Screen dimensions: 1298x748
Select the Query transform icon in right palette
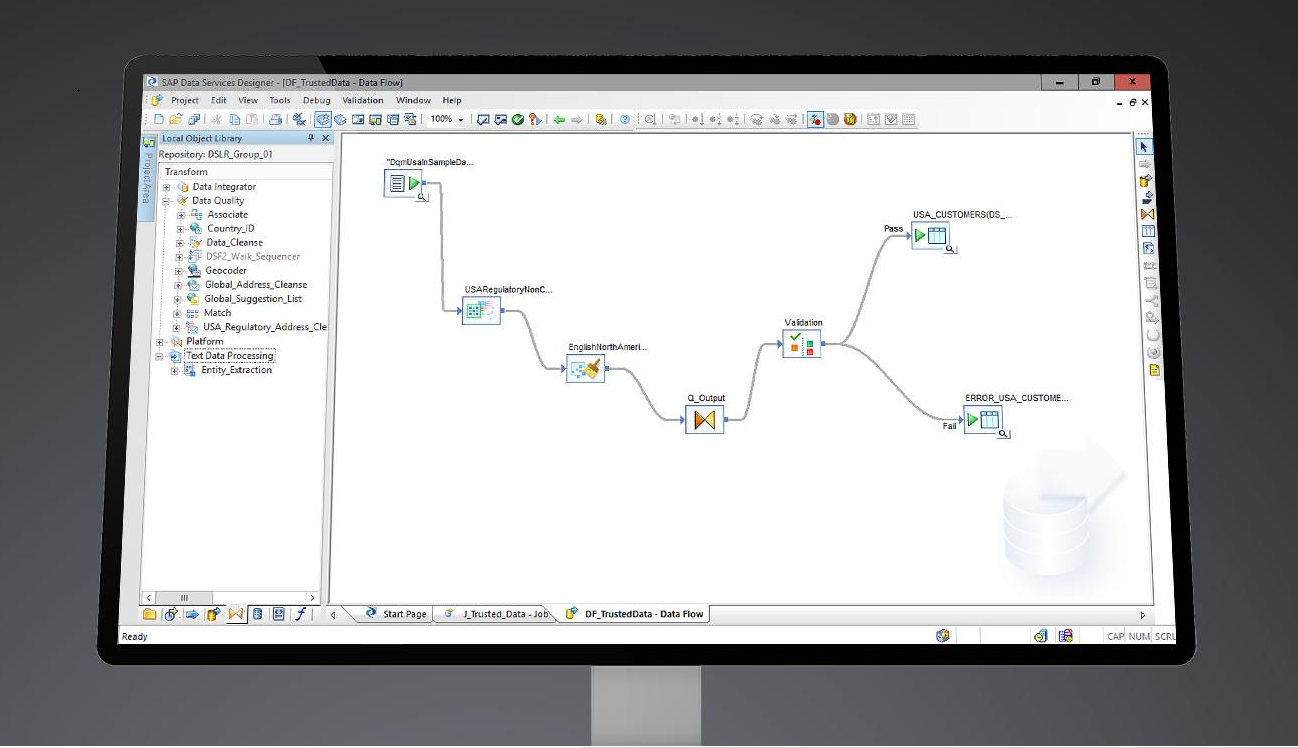(1147, 214)
